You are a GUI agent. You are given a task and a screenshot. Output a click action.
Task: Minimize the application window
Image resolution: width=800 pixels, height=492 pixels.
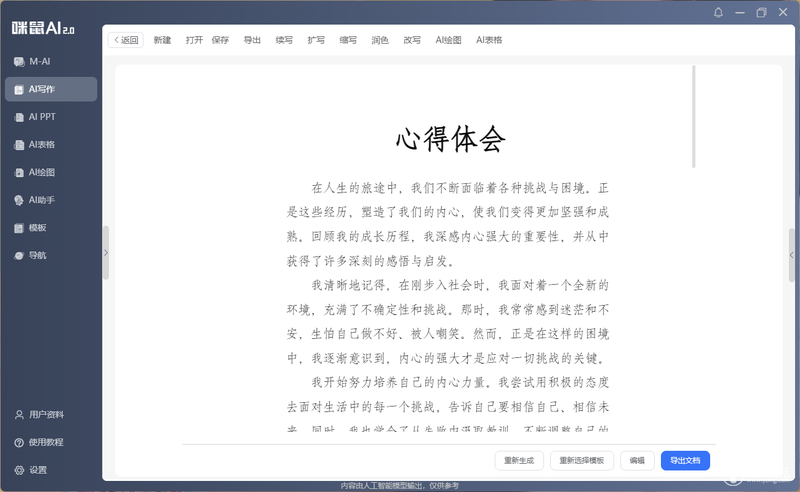[740, 12]
